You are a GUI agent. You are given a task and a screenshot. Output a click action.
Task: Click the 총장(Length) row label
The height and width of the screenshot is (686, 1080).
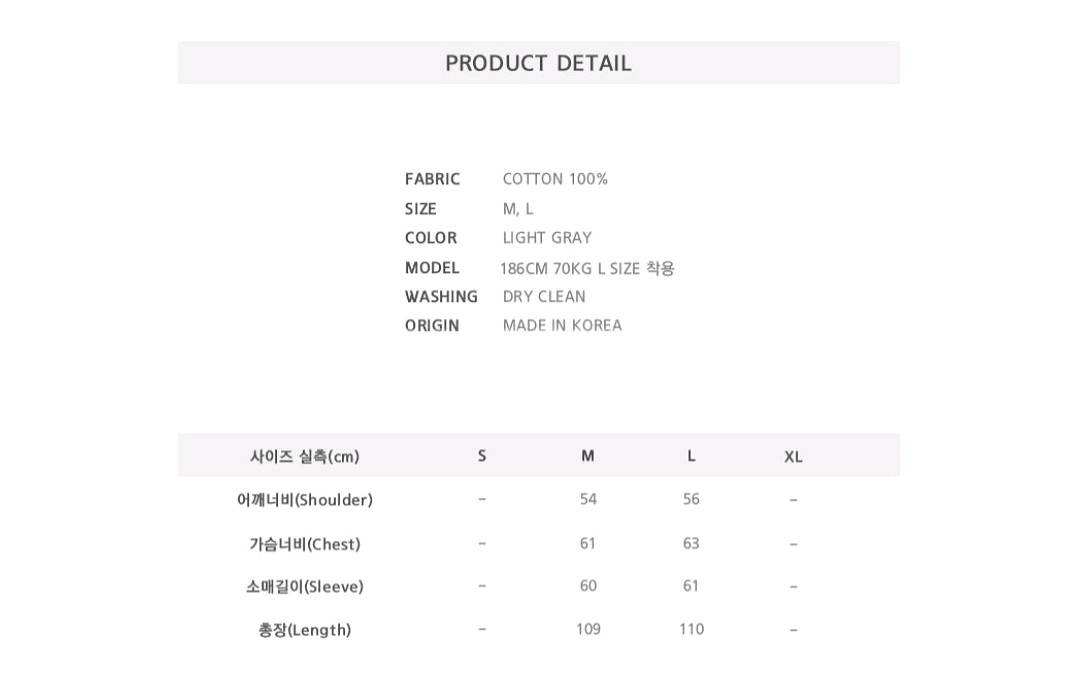click(305, 630)
